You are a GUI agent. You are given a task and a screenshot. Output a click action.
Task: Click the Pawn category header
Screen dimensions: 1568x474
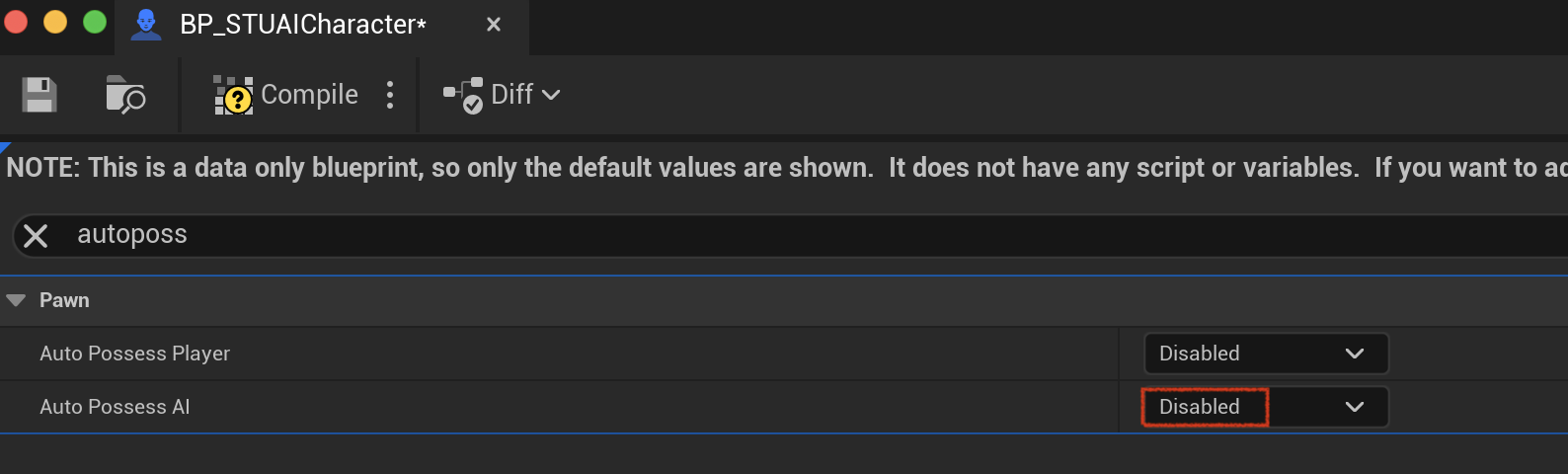(784, 300)
